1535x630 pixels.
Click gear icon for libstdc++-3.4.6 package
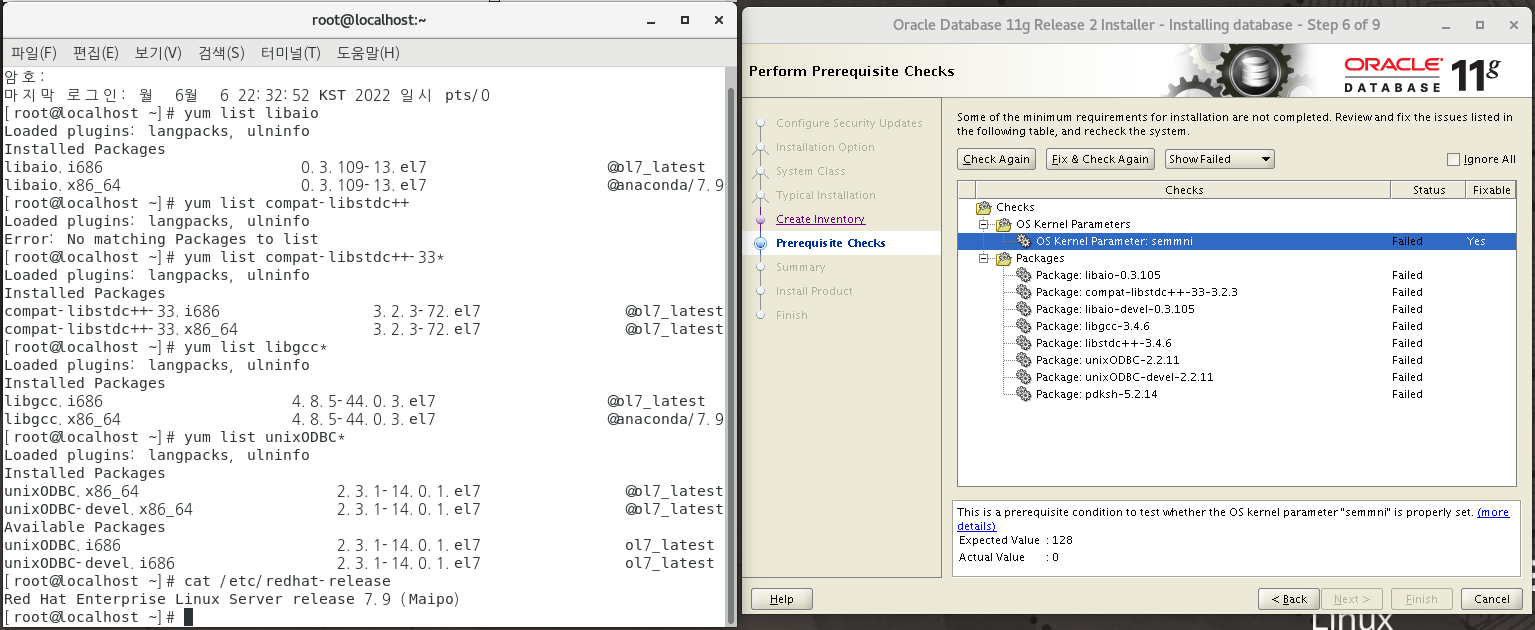pyautogui.click(x=1024, y=343)
